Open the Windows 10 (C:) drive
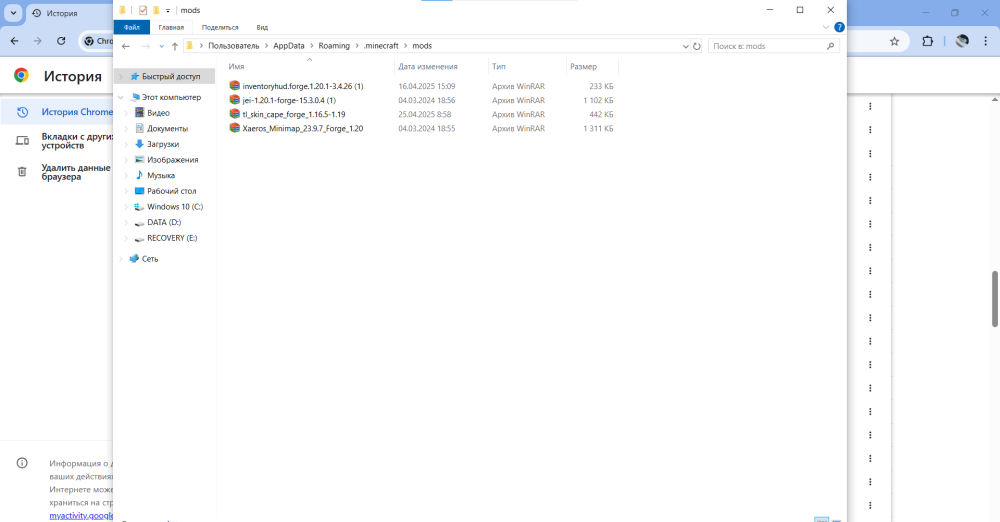The width and height of the screenshot is (1000, 522). point(175,207)
